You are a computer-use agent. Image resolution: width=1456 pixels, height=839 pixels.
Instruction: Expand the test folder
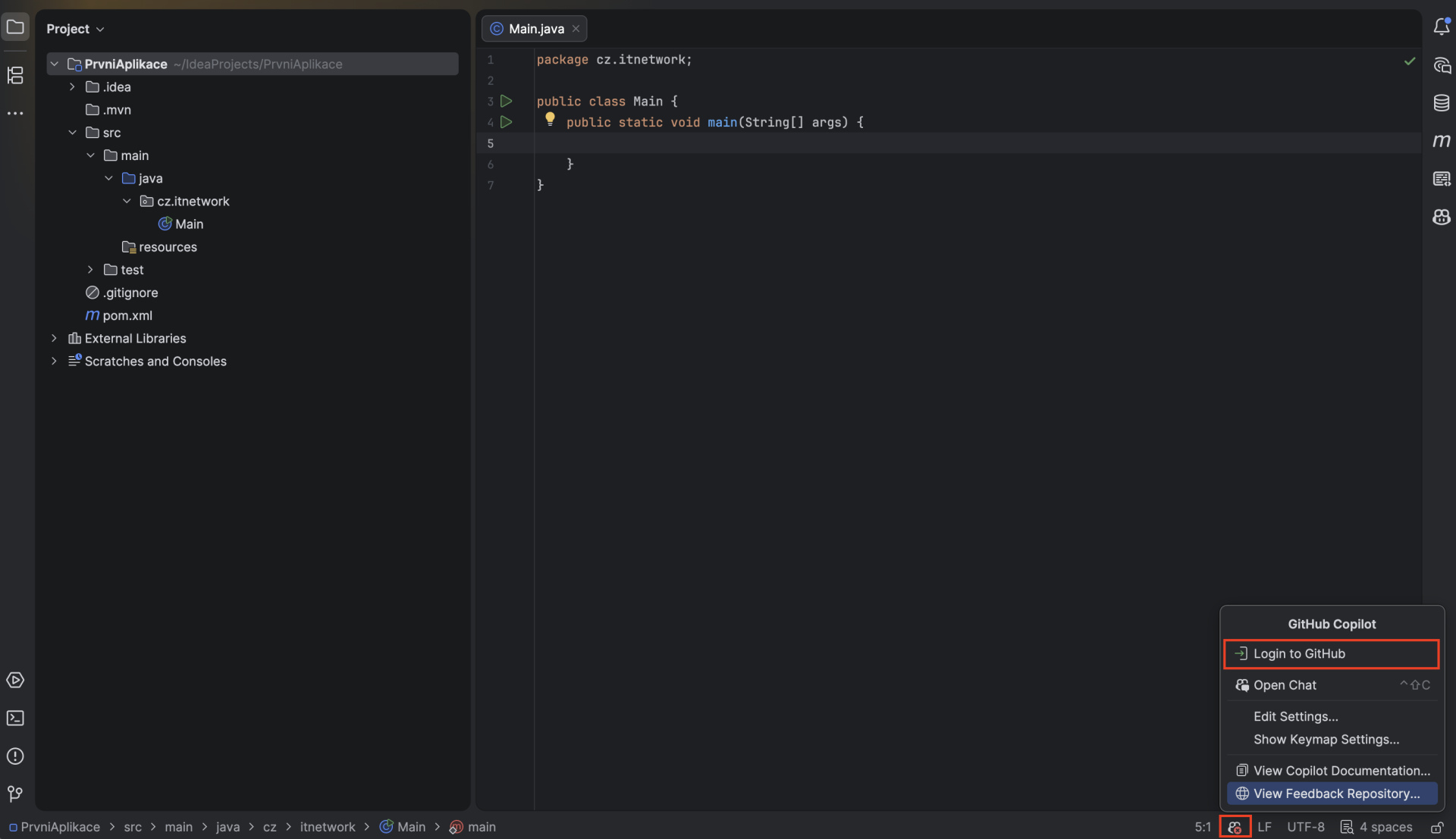[x=91, y=270]
